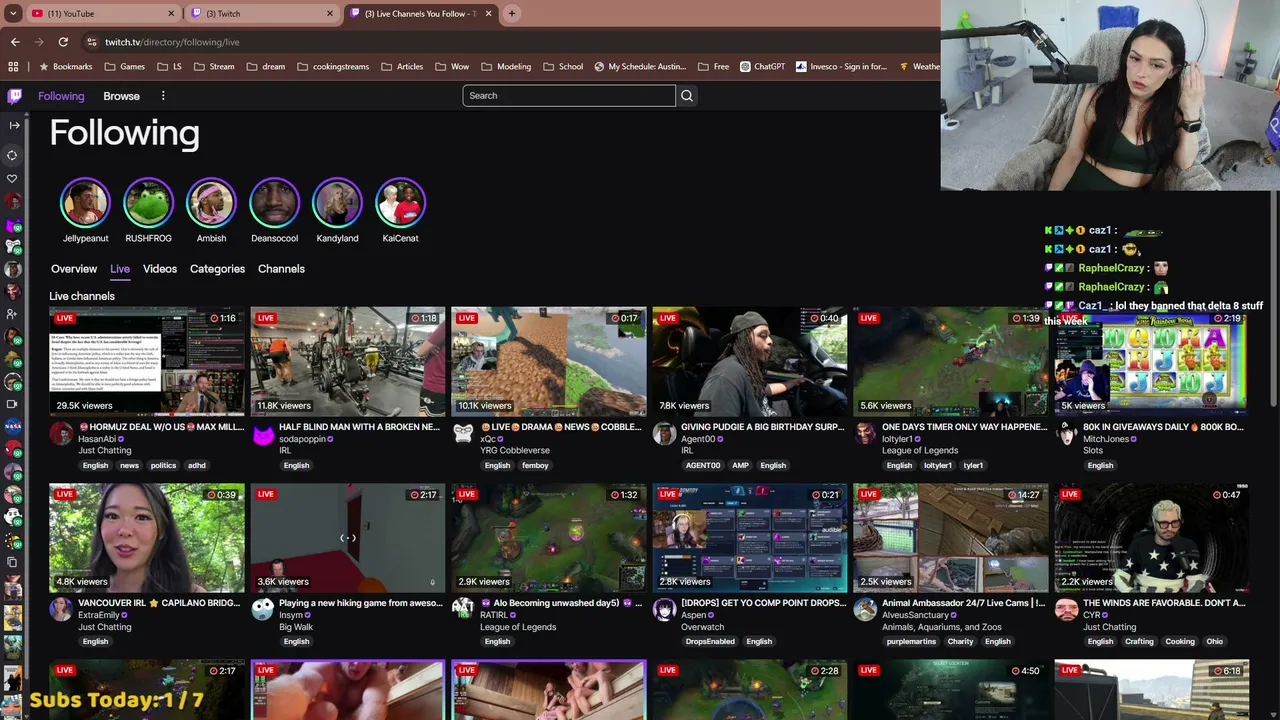Open Ambish's story avatar

[x=211, y=203]
